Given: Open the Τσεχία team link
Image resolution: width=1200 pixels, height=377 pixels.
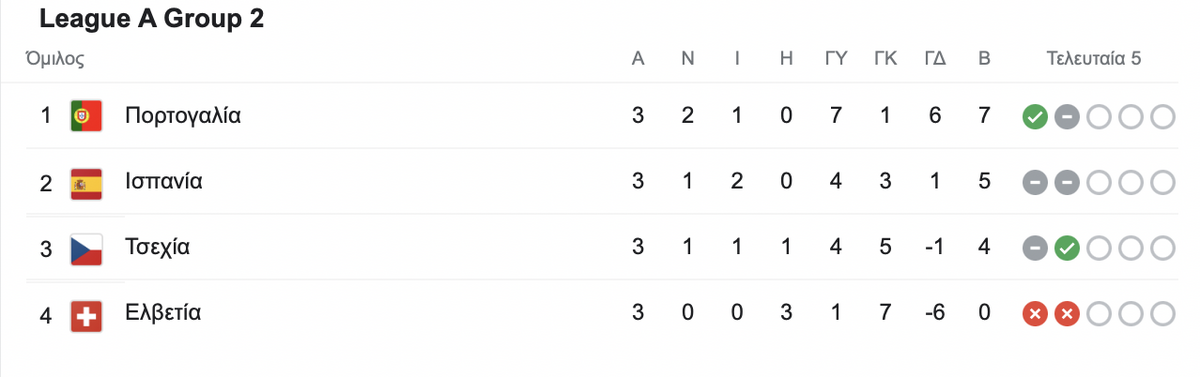Looking at the screenshot, I should (x=157, y=249).
